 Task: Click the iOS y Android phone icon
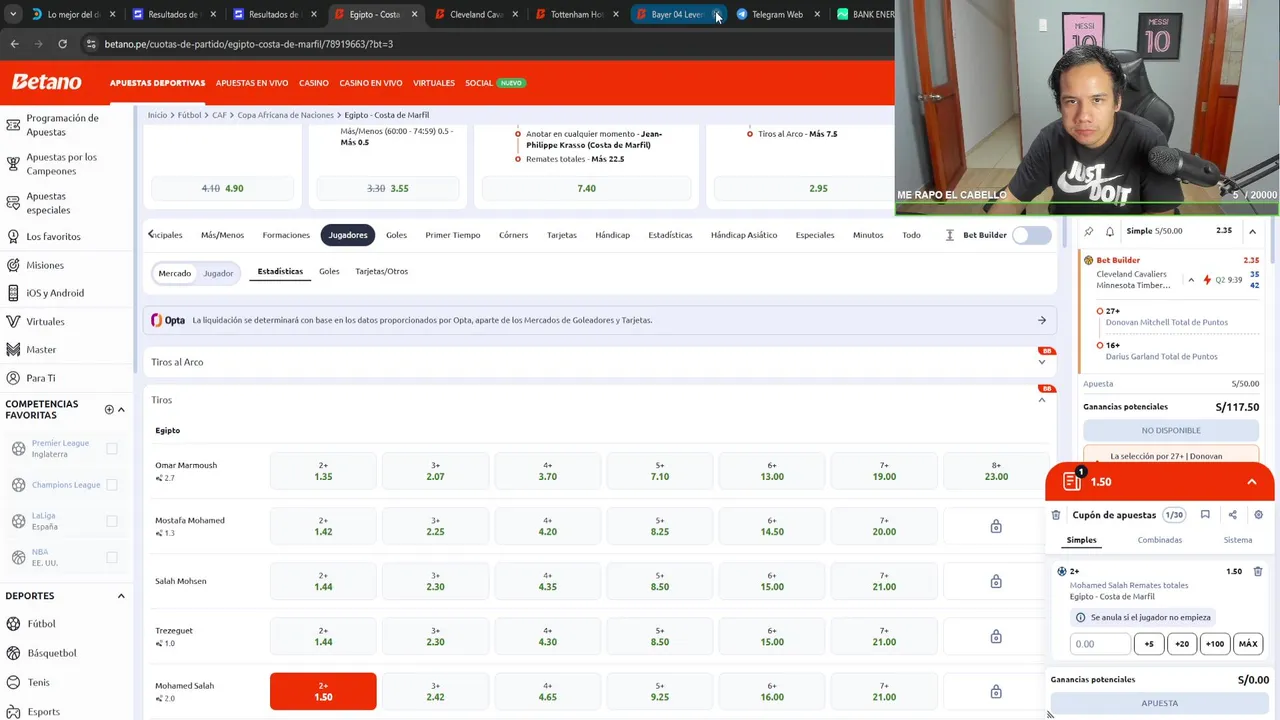[13, 293]
